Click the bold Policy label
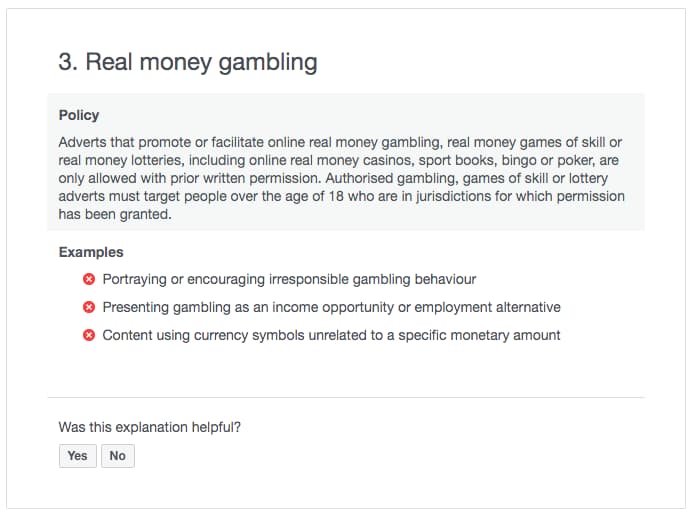Screen dimensions: 692x519 pyautogui.click(x=79, y=115)
